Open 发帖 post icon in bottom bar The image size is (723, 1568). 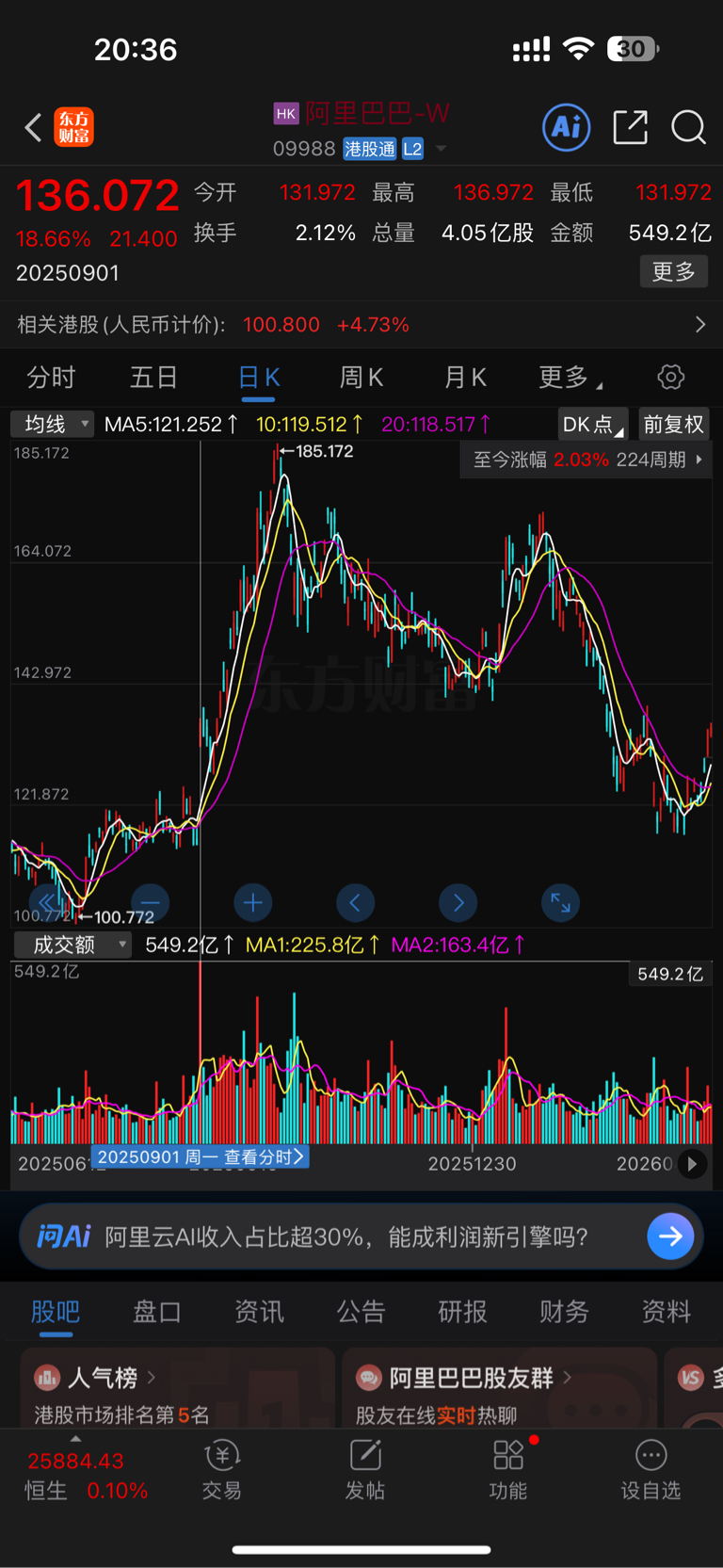365,1455
